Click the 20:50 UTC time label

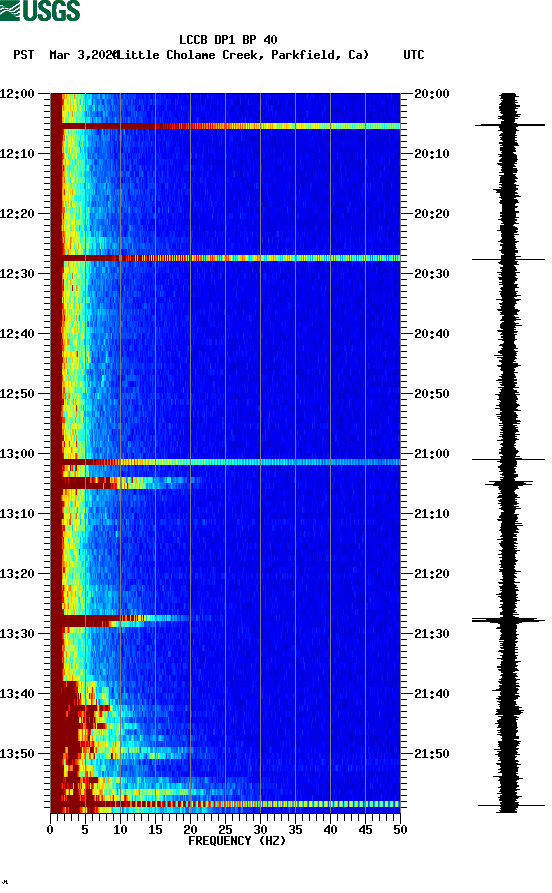(x=432, y=394)
